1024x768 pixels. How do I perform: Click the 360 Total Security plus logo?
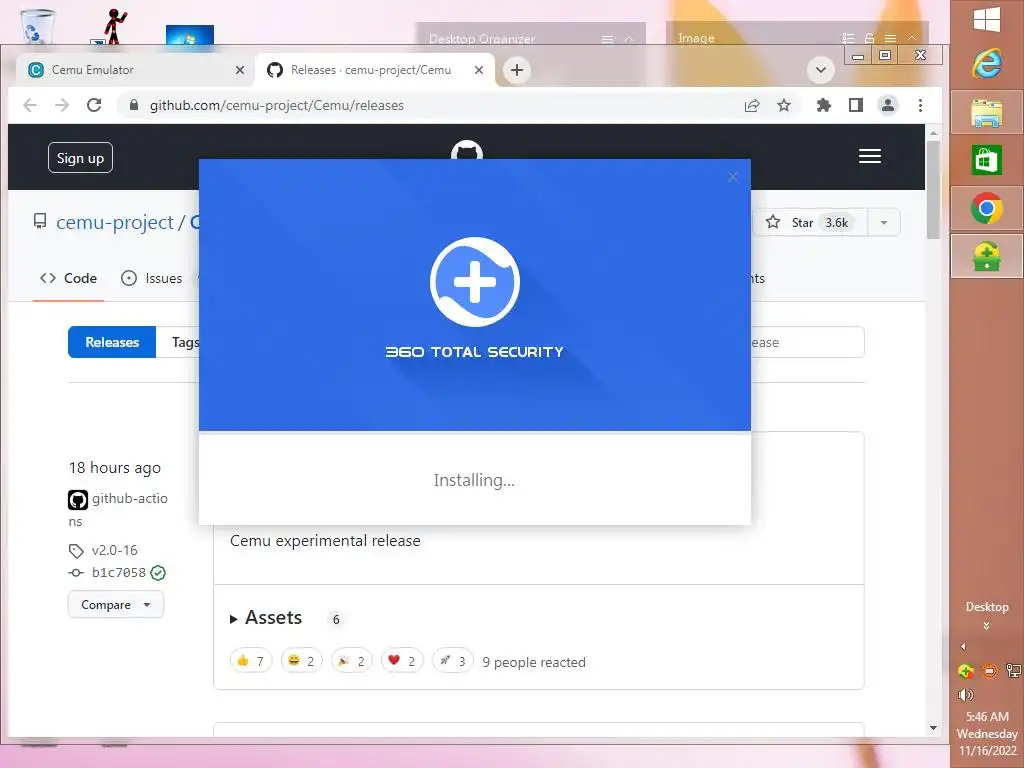(475, 282)
